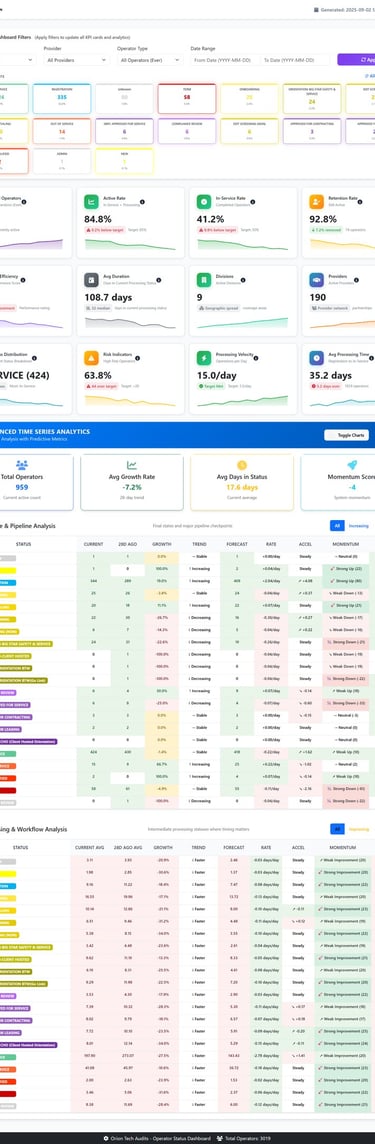The width and height of the screenshot is (375, 1144).
Task: Click the -7.2% Avg Growth Rate value
Action: 132,487
